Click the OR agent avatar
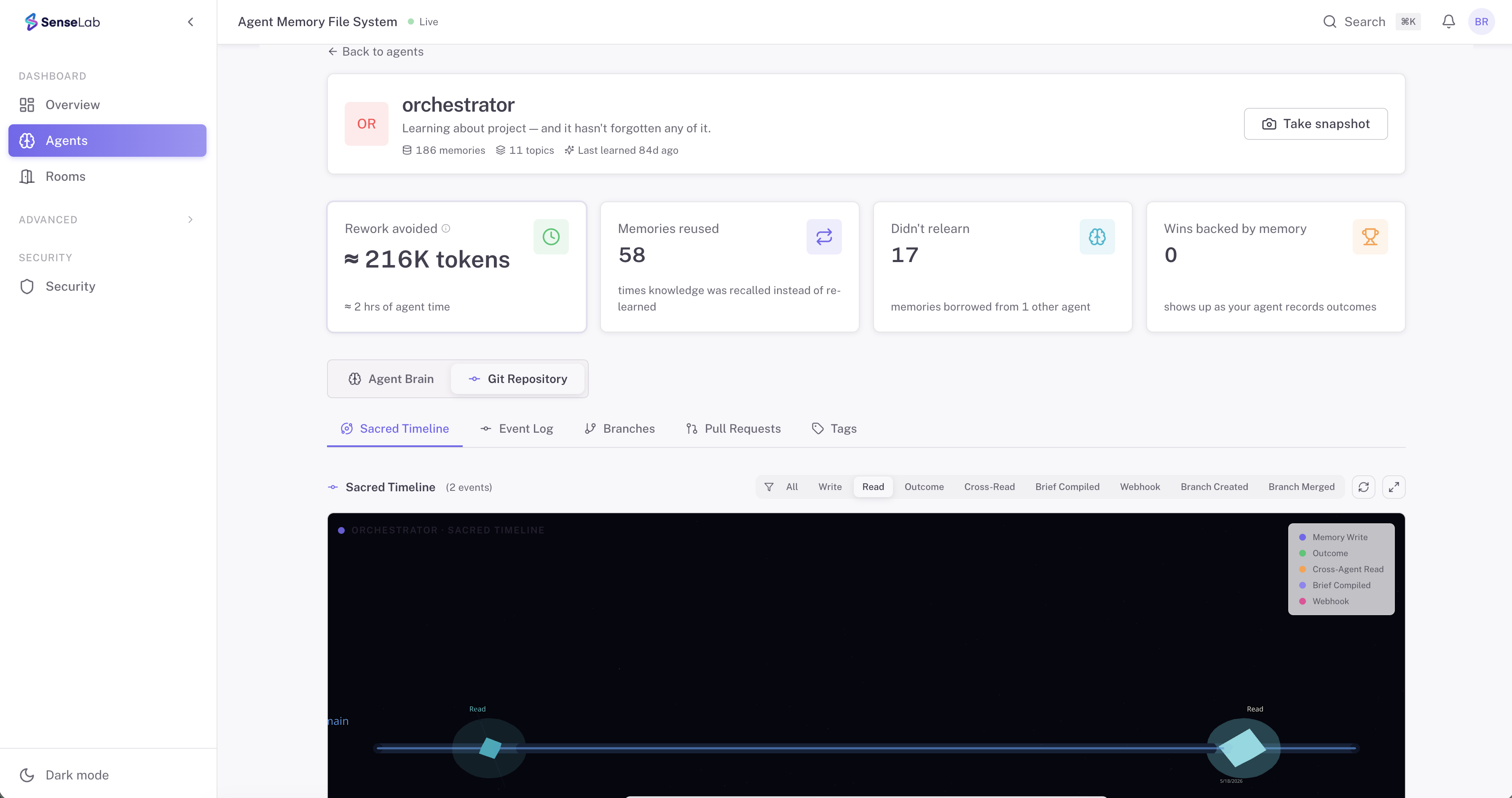The image size is (1512, 798). (366, 124)
